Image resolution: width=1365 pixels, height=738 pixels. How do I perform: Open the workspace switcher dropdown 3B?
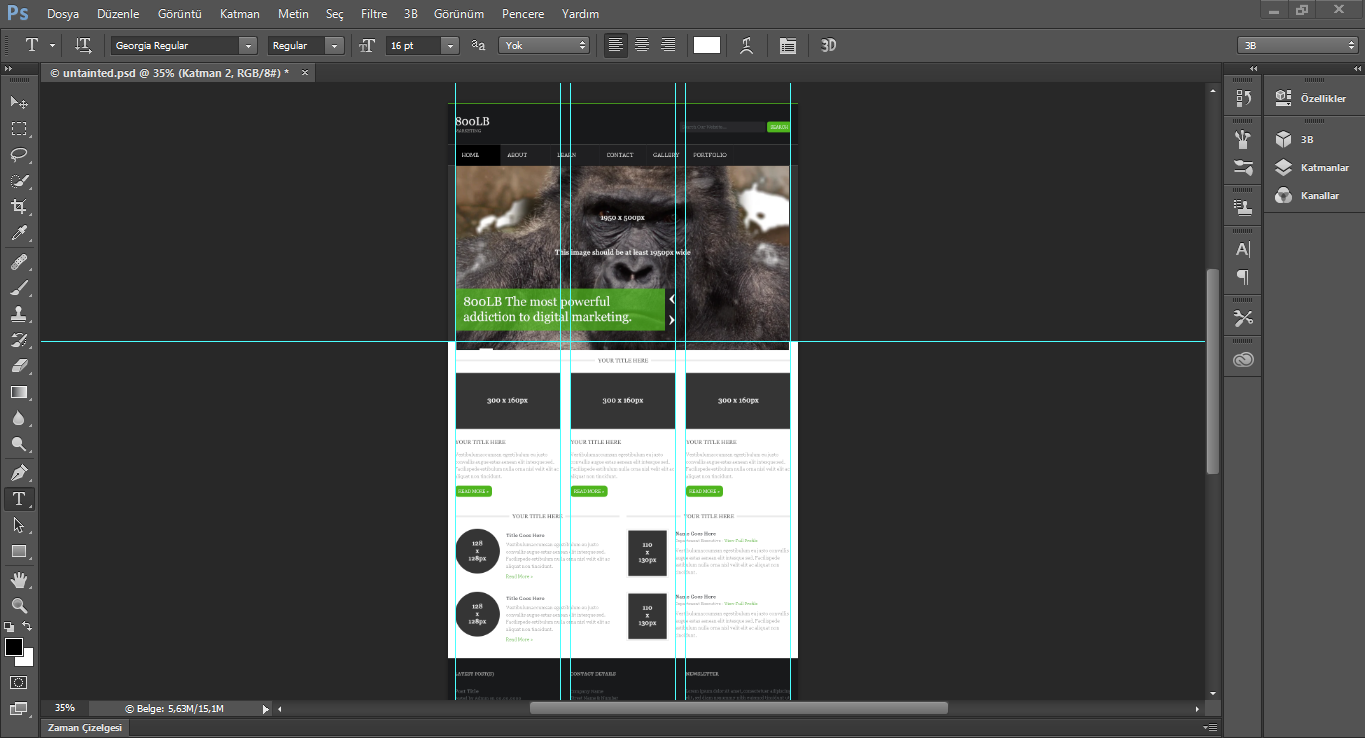[x=1298, y=45]
